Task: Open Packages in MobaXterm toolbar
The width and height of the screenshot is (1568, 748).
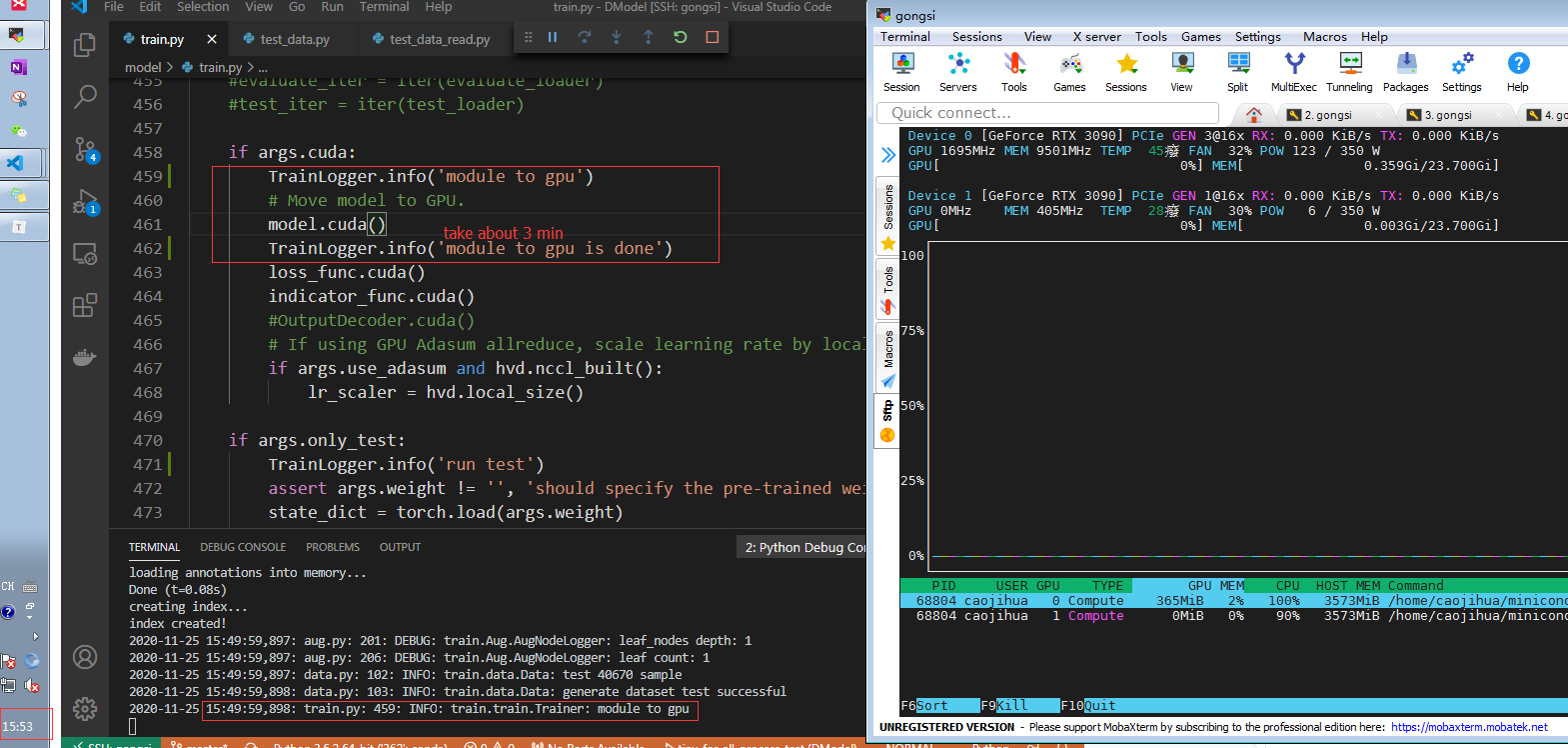Action: [x=1406, y=72]
